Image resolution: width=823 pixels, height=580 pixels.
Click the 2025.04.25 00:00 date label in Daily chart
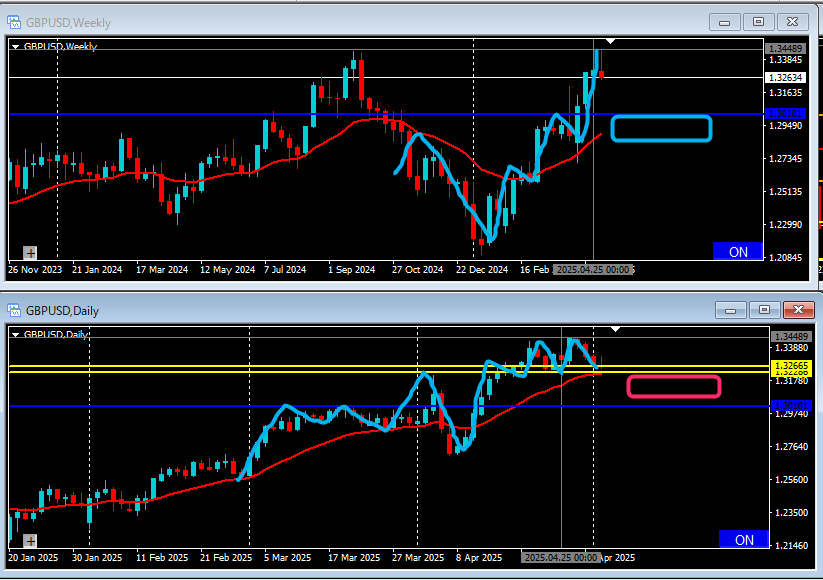[561, 557]
